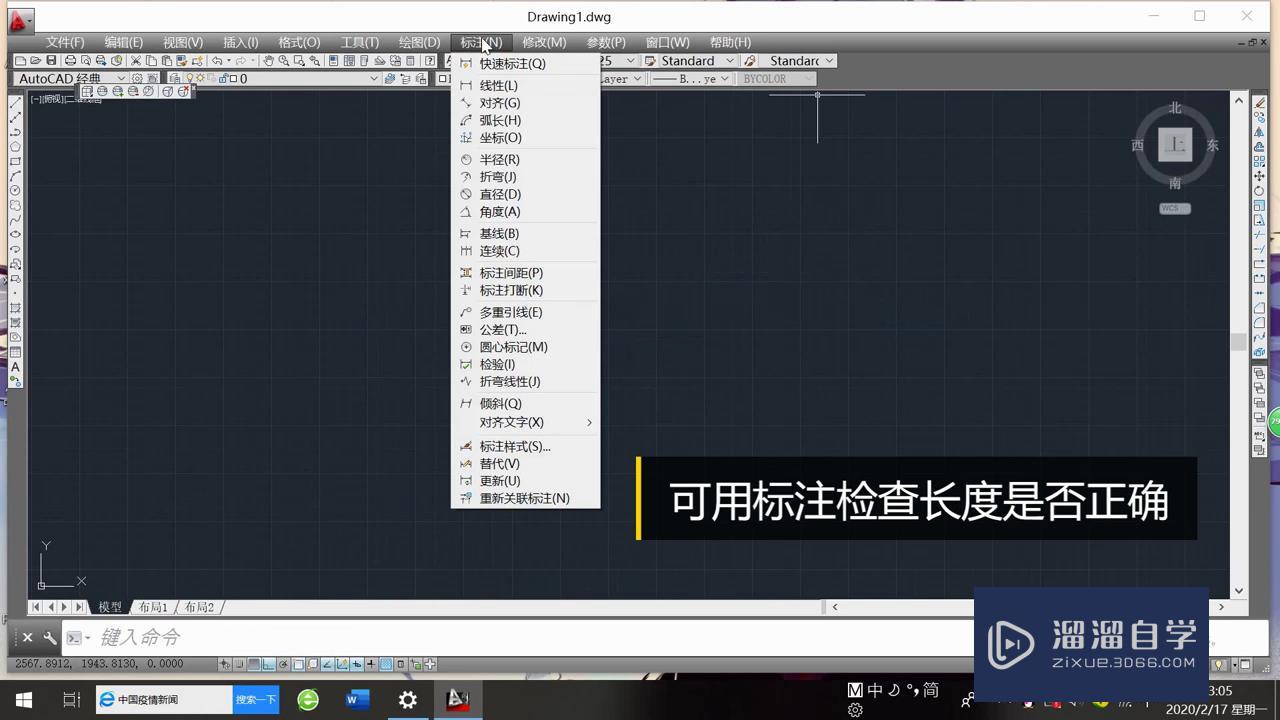Viewport: 1280px width, 720px height.
Task: Select the Multiline Text tool (A)
Action: click(x=15, y=367)
